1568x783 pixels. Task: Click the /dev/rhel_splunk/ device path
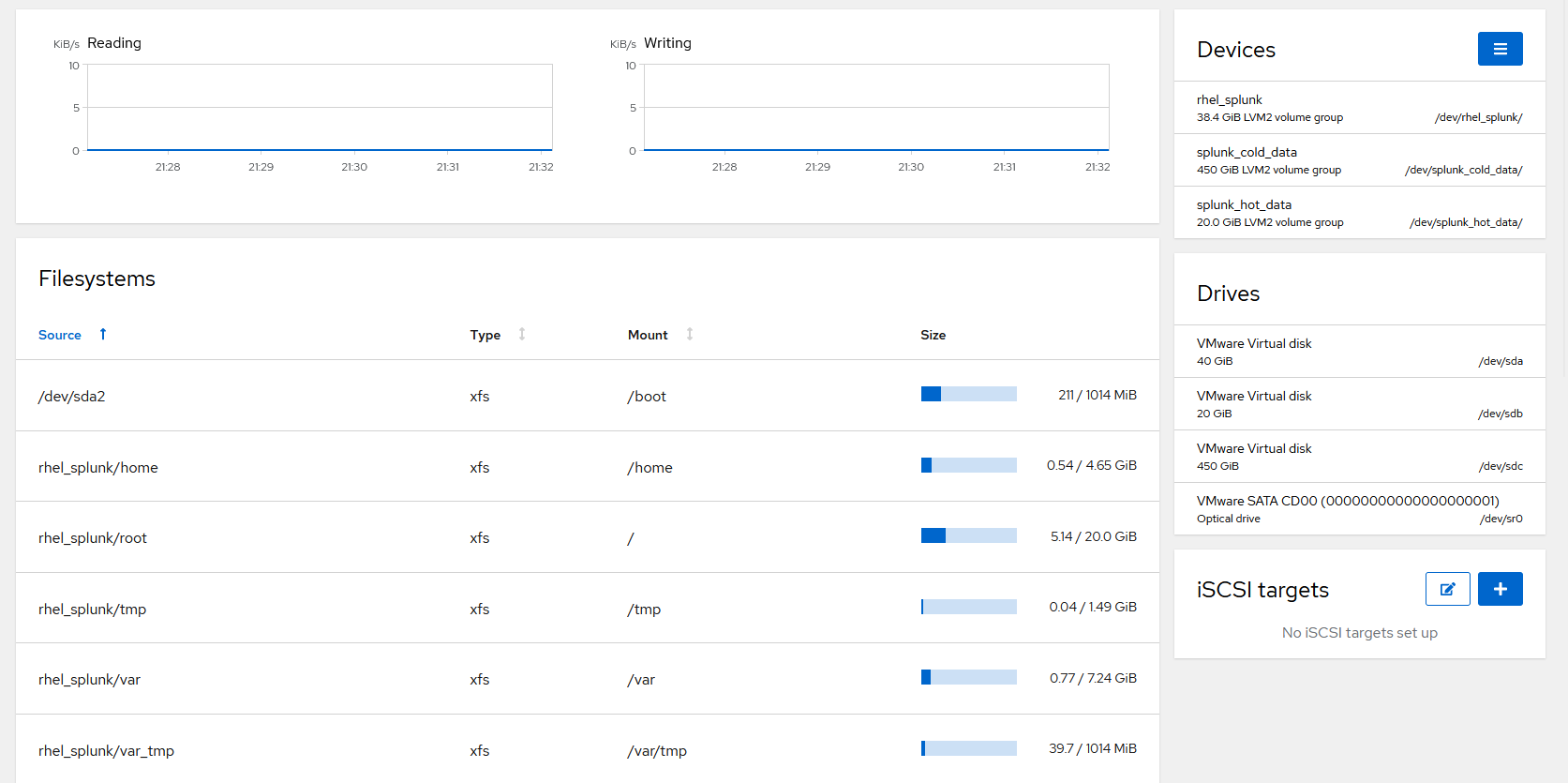pos(1478,117)
